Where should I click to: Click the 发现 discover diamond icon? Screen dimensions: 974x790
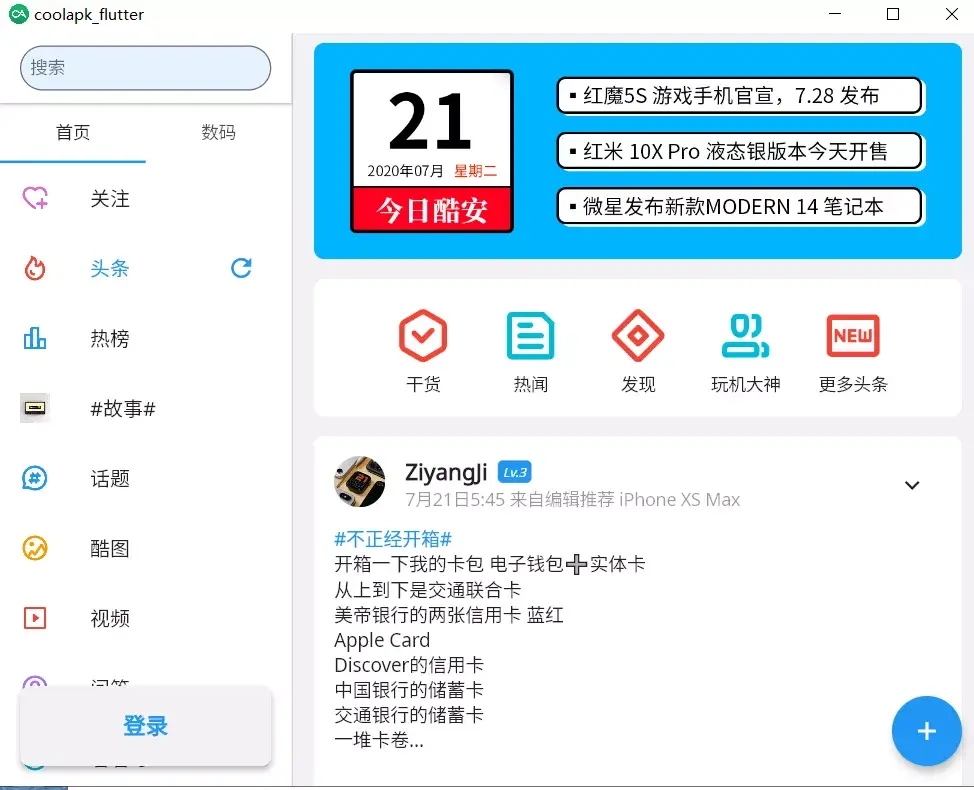point(637,336)
